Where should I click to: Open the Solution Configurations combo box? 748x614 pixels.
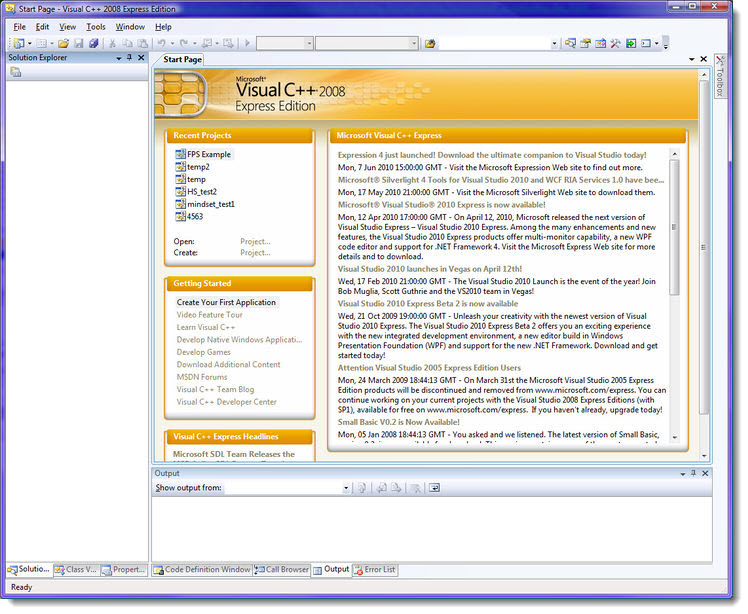(284, 43)
